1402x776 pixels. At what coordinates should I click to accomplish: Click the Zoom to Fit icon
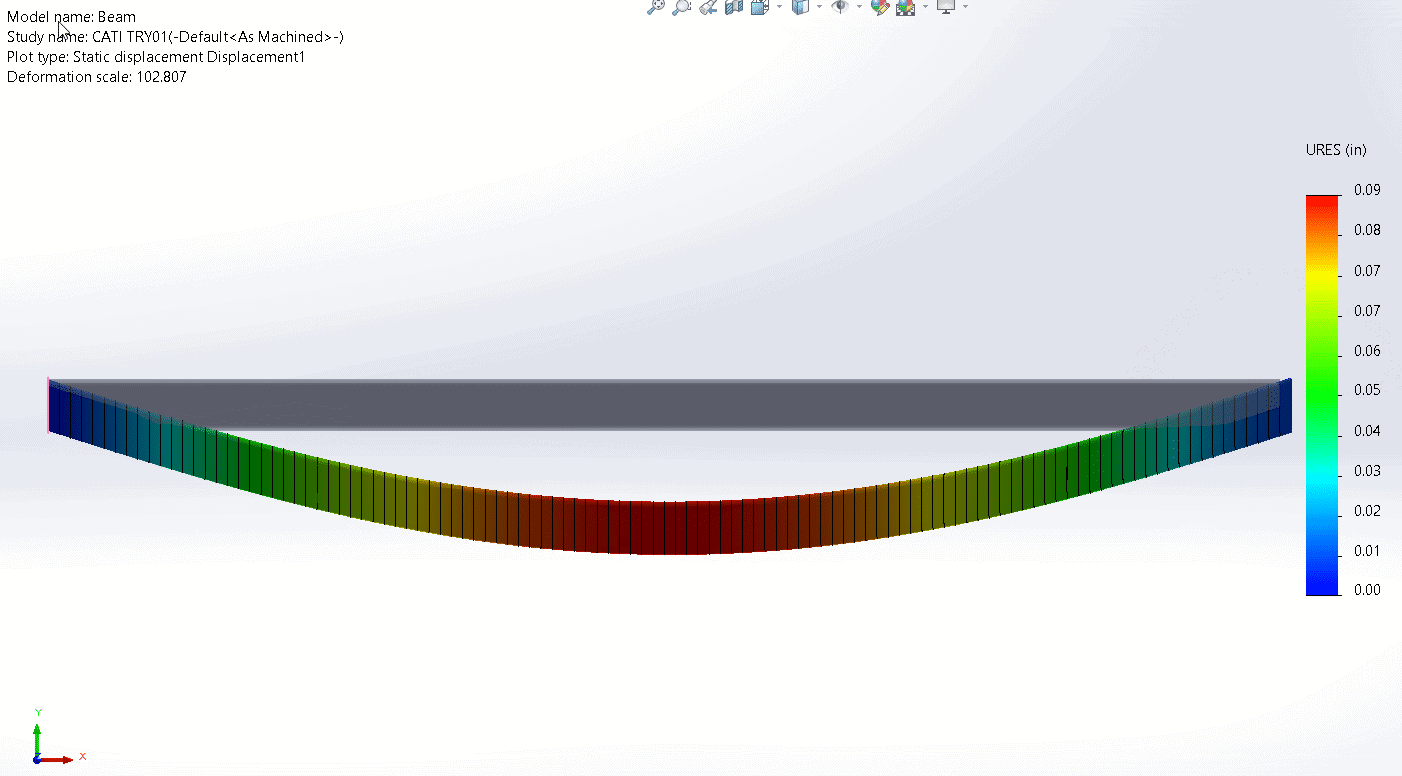[655, 6]
